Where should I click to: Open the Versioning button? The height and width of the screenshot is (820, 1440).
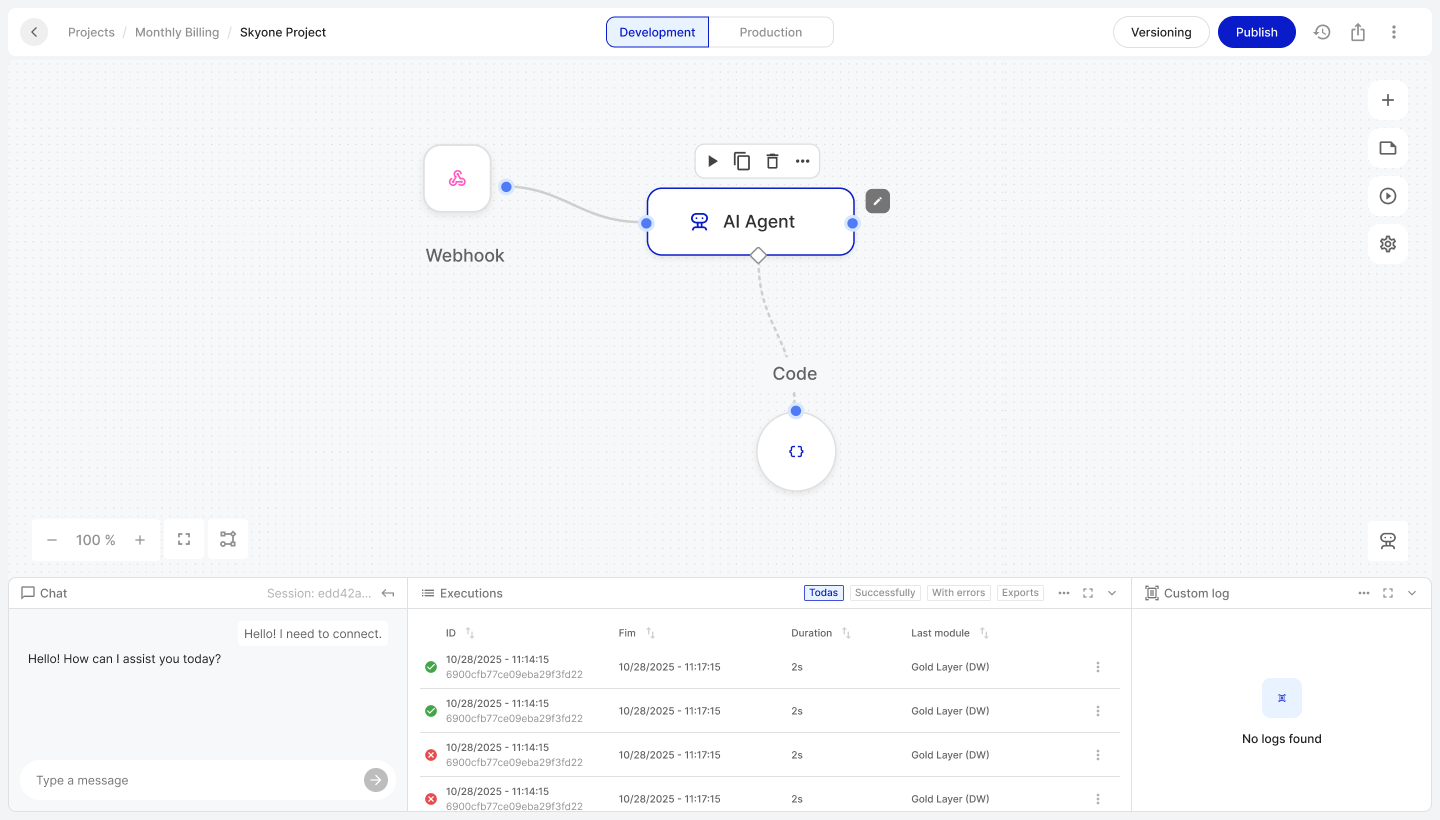1161,32
